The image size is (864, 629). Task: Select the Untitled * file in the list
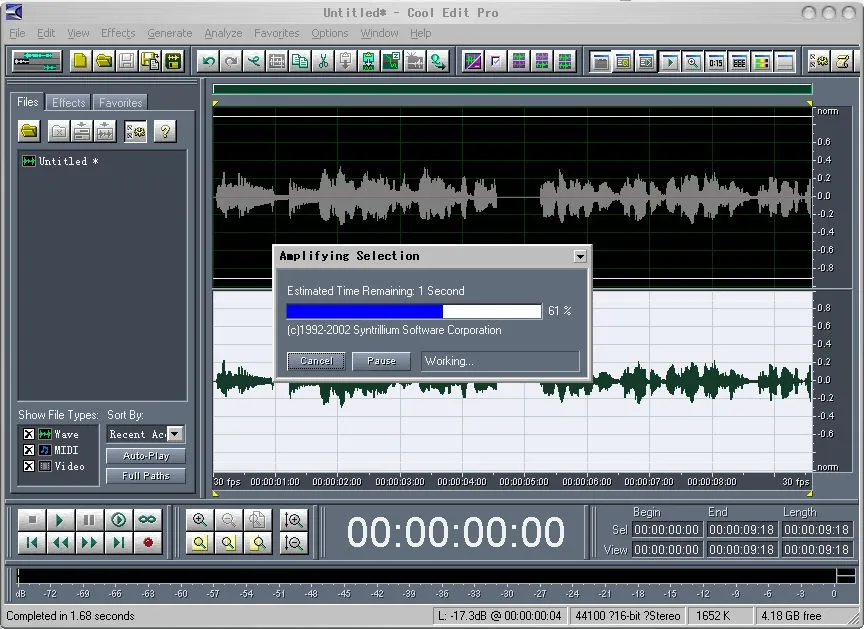coord(61,161)
